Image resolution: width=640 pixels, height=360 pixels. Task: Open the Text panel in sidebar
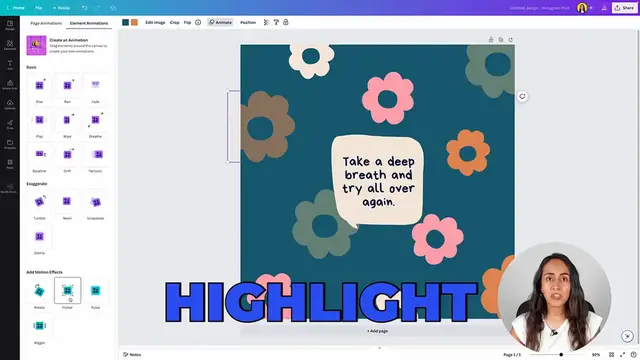pos(10,65)
